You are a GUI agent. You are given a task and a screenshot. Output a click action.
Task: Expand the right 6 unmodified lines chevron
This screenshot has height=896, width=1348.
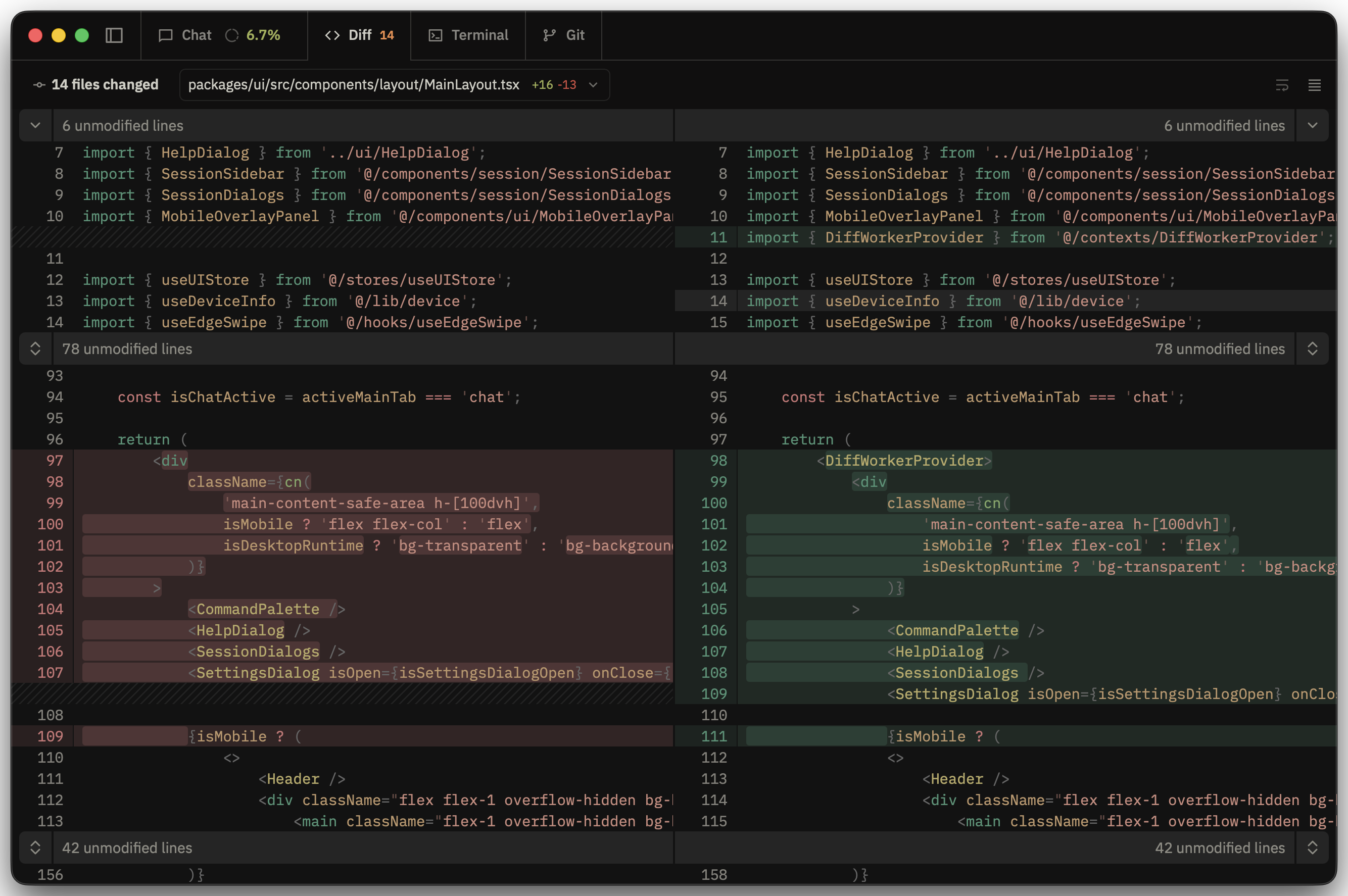pos(1312,125)
